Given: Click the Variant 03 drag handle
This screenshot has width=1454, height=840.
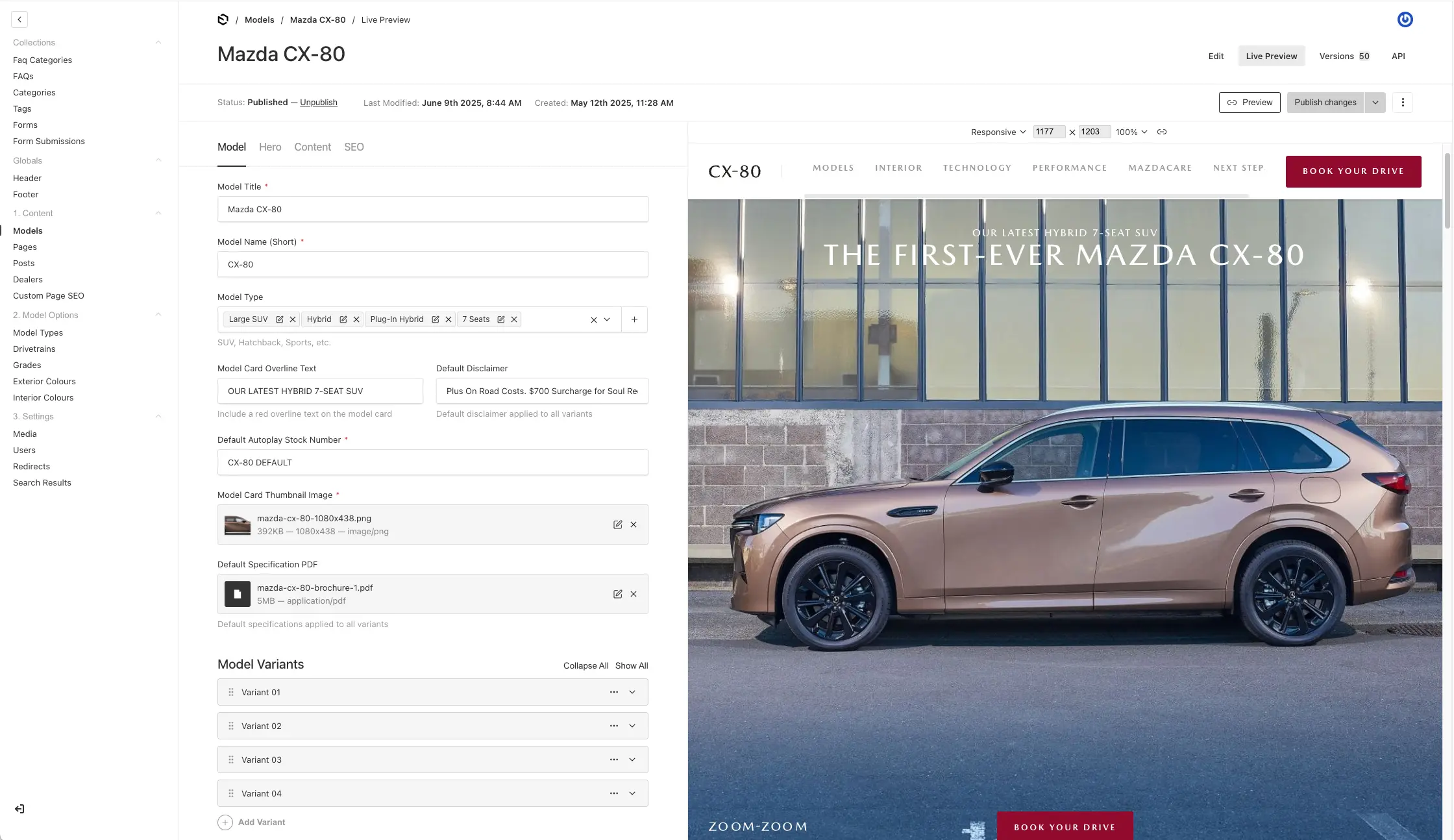Looking at the screenshot, I should point(231,760).
